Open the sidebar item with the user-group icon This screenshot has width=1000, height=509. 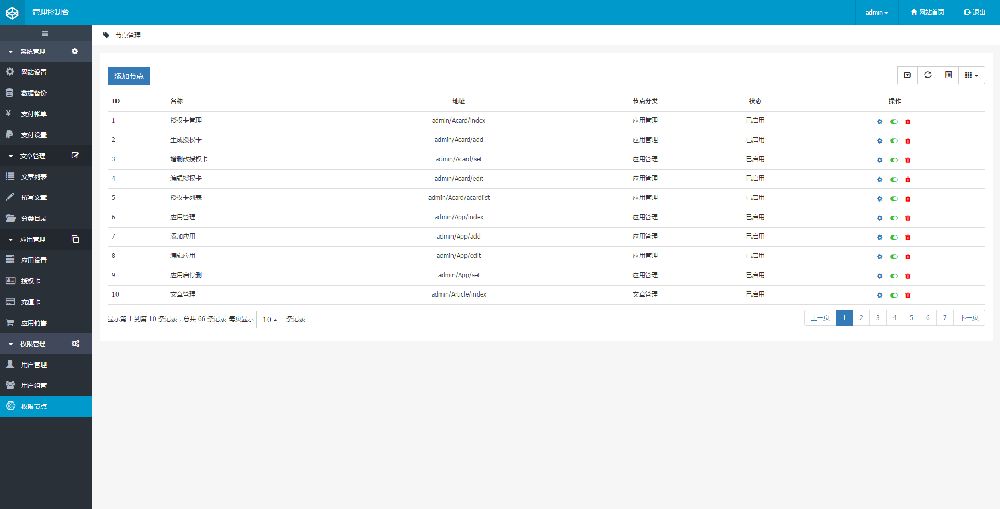point(46,385)
